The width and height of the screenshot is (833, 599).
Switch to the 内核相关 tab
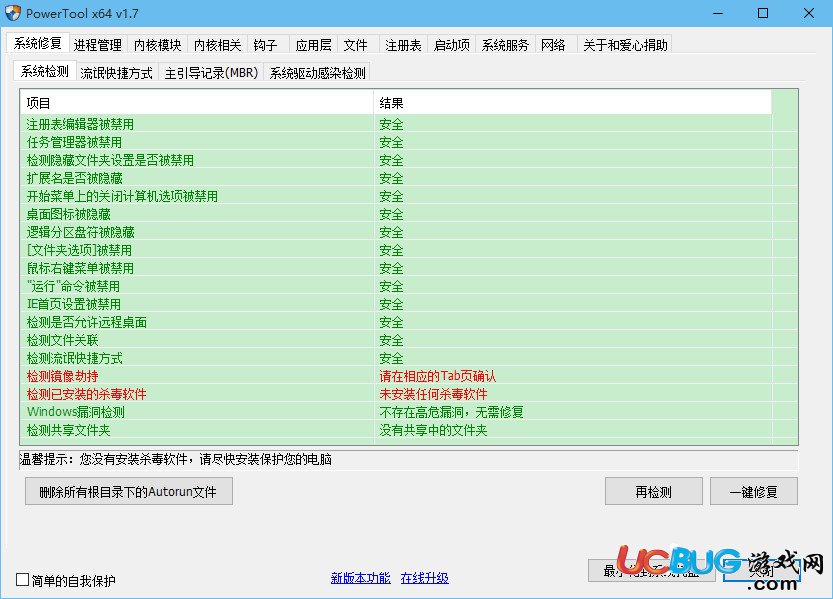point(217,45)
